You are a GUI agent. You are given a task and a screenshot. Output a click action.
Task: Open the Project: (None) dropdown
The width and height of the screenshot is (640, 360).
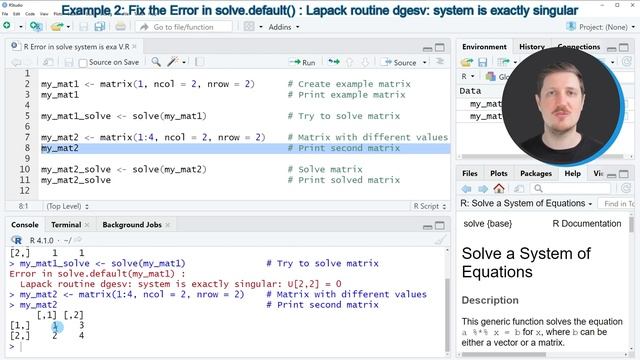pos(601,27)
